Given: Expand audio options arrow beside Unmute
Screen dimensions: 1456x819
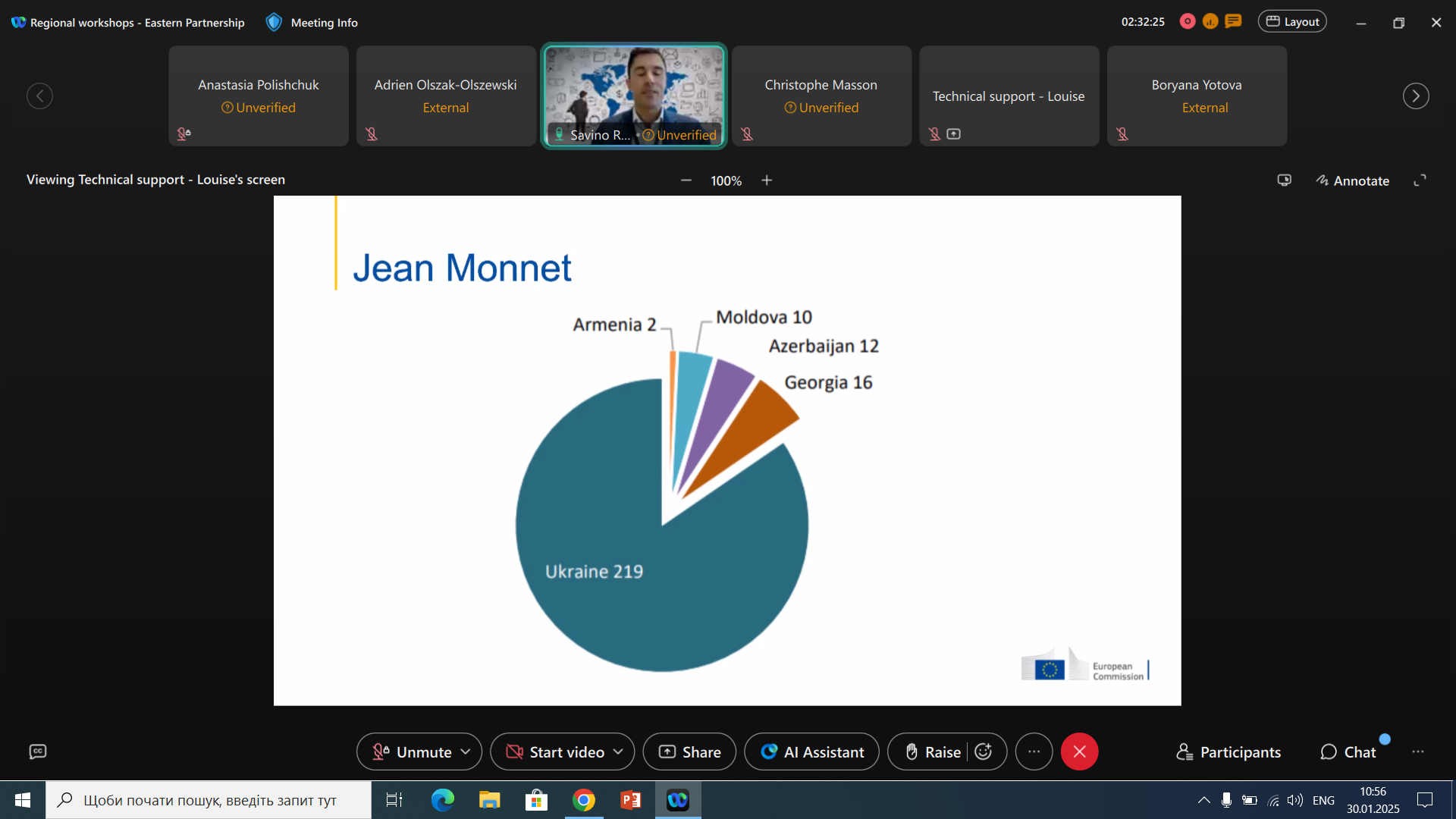Looking at the screenshot, I should click(x=466, y=752).
